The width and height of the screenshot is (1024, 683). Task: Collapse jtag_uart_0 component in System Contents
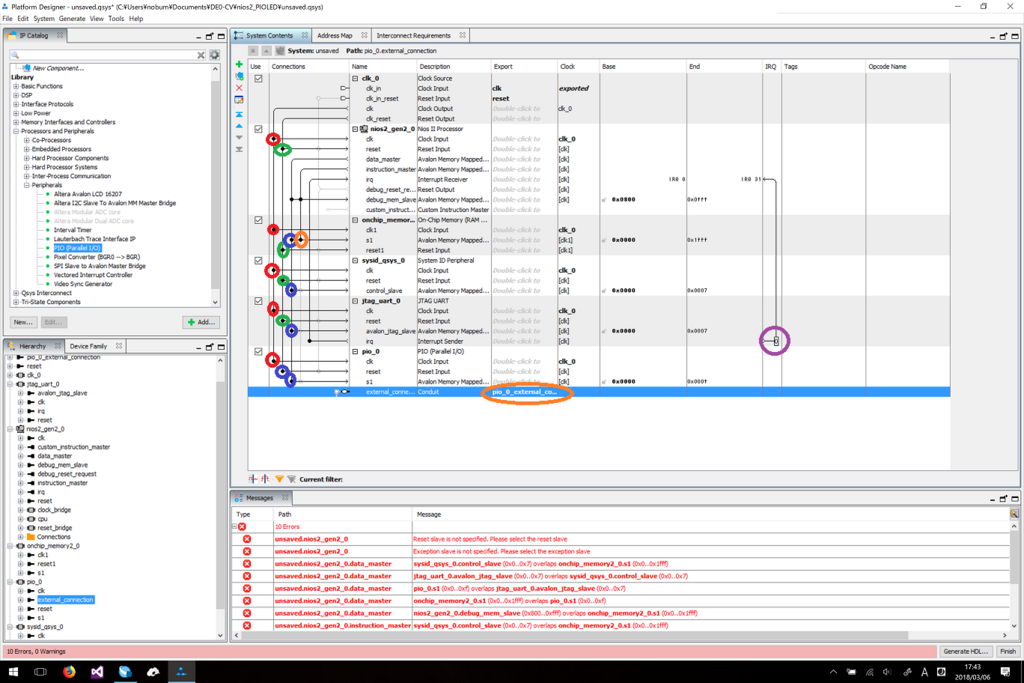[355, 301]
